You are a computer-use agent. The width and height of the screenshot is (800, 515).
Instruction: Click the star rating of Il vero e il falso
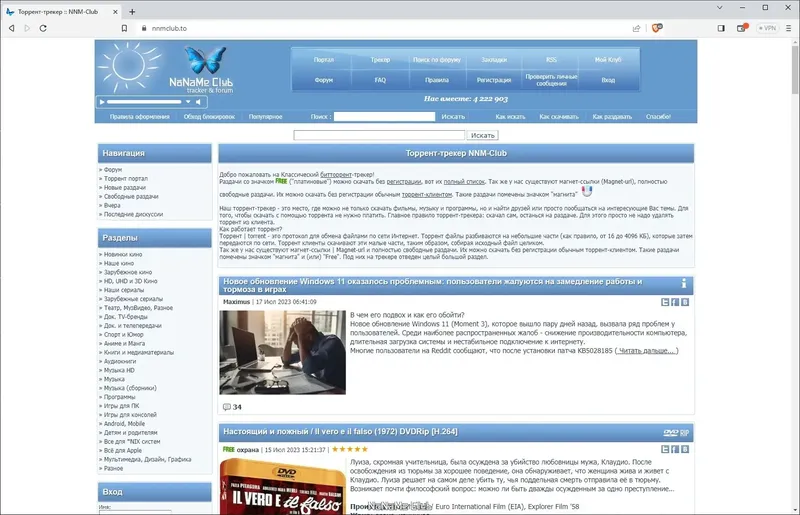350,449
